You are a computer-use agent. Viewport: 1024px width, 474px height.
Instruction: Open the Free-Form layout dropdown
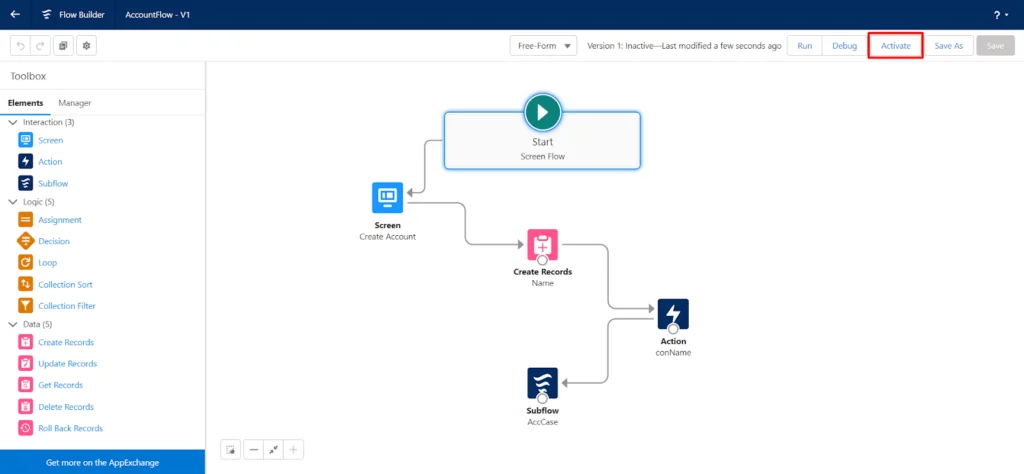(543, 46)
